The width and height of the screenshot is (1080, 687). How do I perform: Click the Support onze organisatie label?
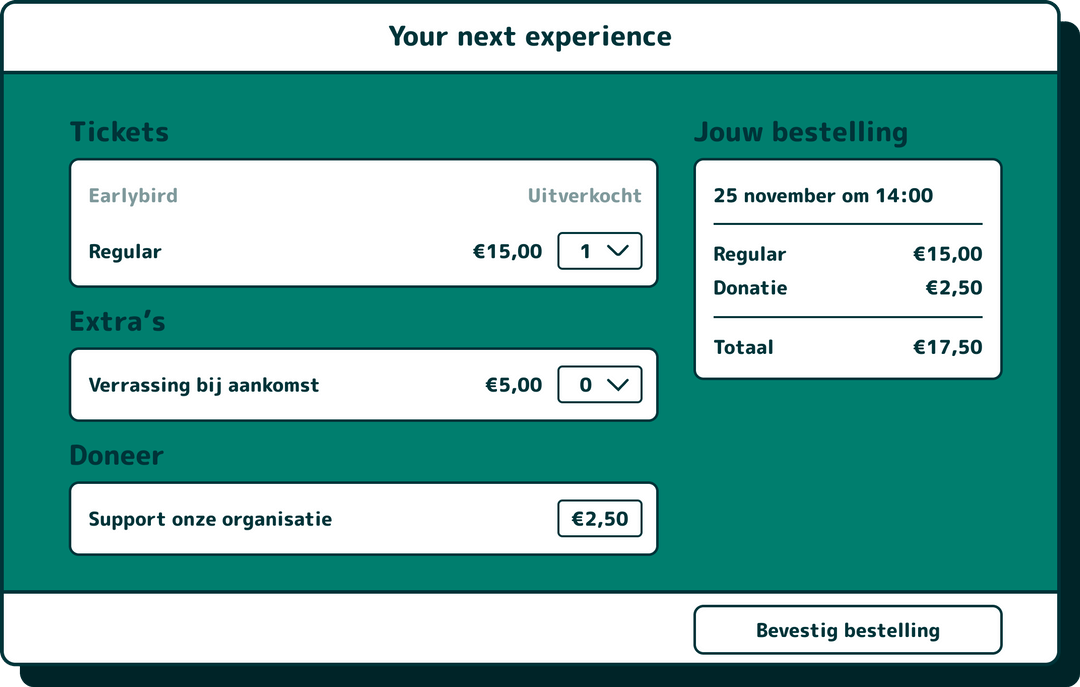pos(210,518)
